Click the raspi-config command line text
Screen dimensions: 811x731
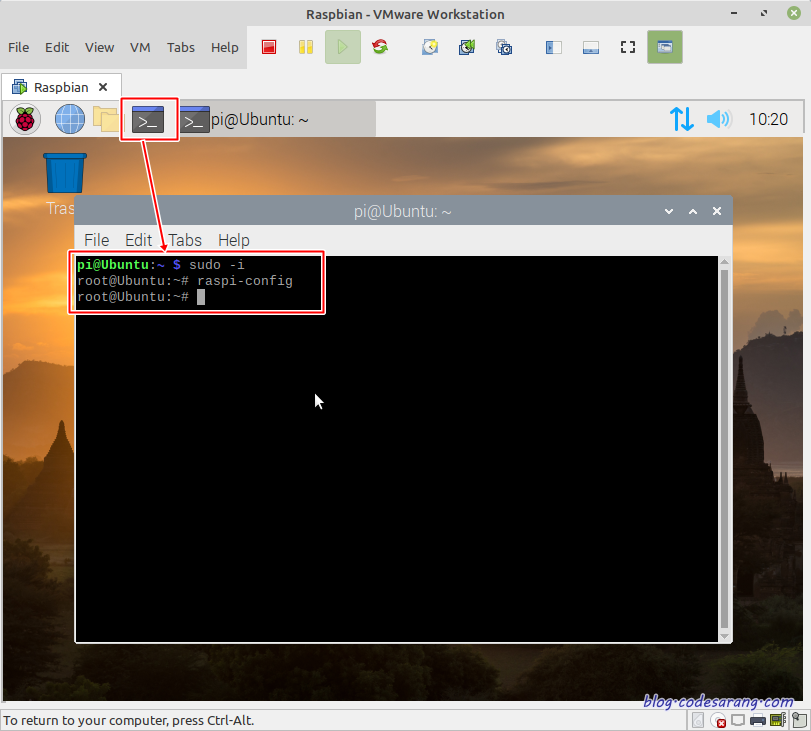point(245,281)
